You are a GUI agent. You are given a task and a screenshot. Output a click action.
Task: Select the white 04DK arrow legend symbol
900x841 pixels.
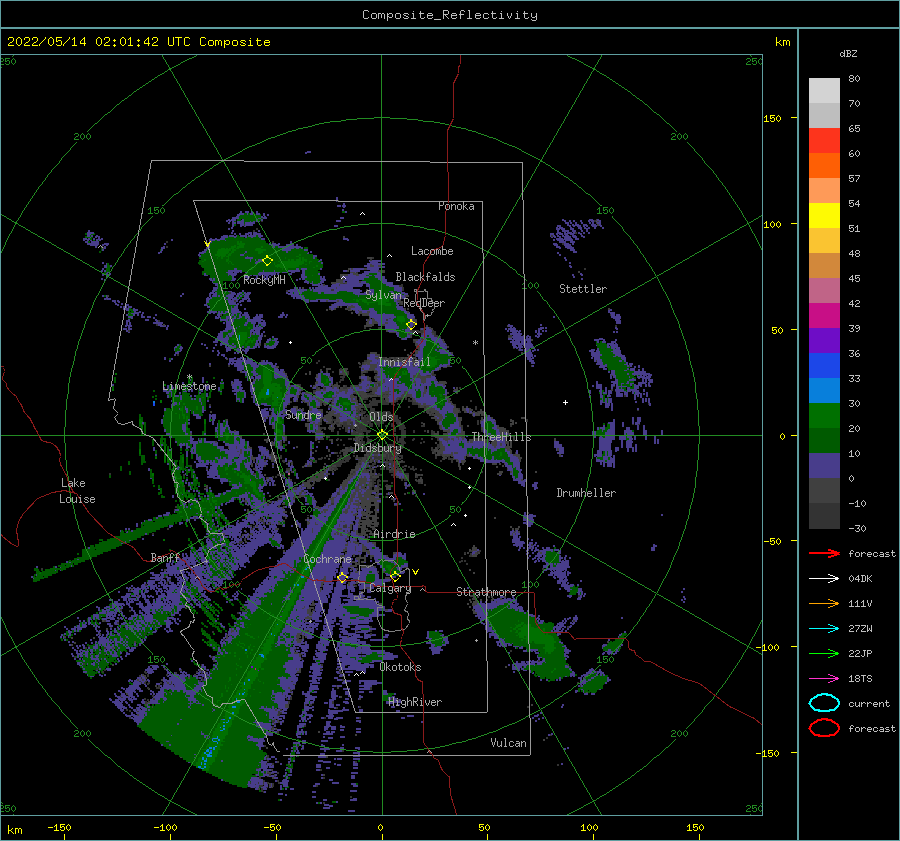(x=824, y=579)
